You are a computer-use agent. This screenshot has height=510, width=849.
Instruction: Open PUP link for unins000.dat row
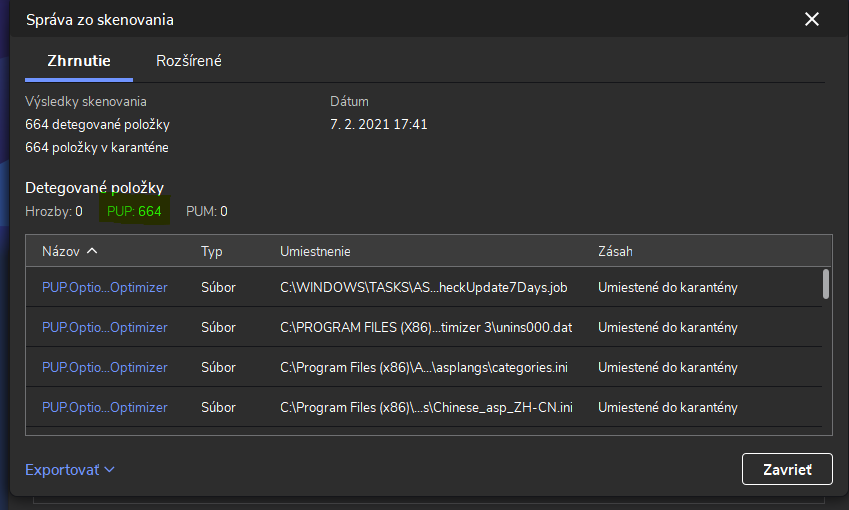(x=105, y=328)
